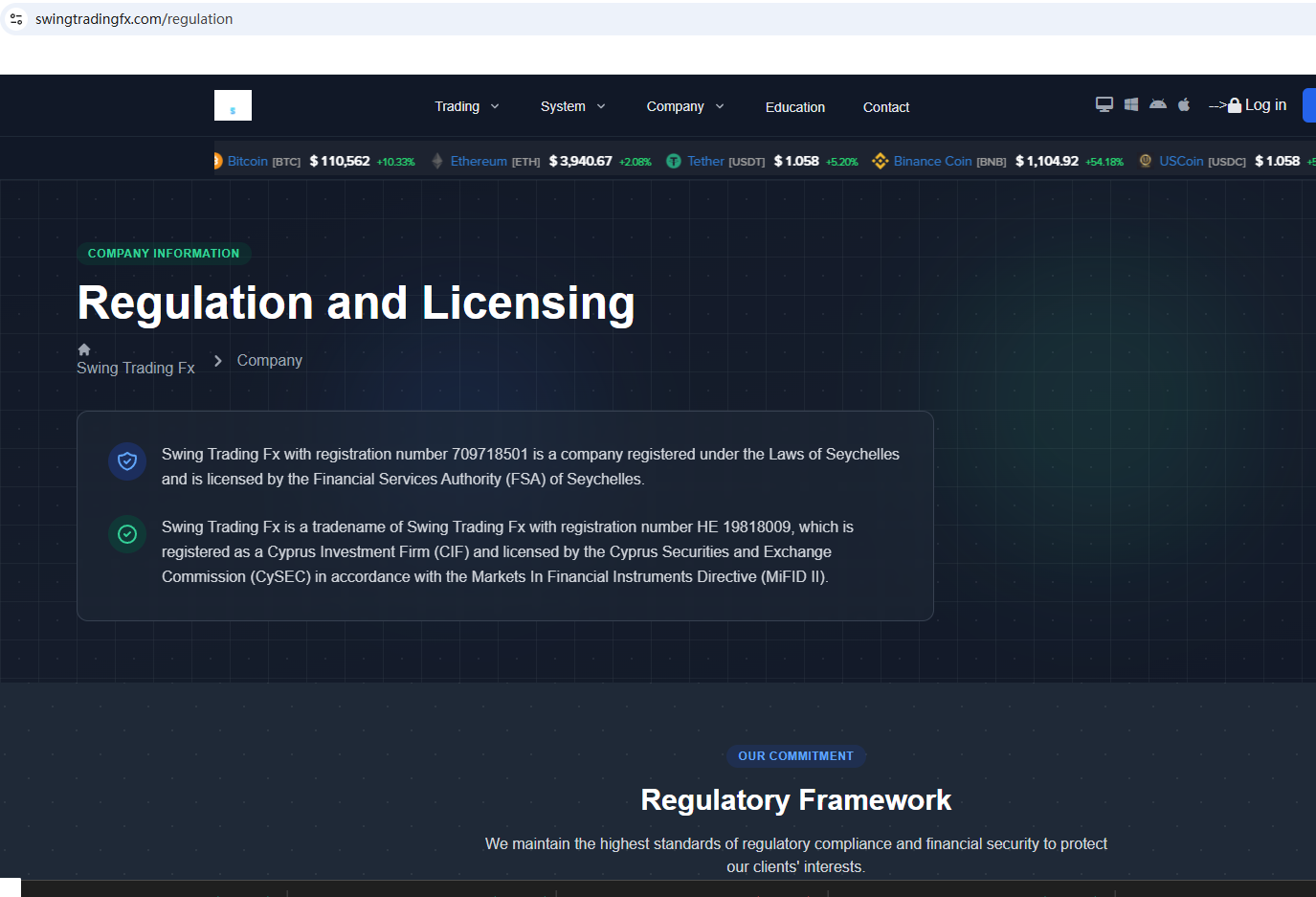The height and width of the screenshot is (897, 1316).
Task: Click the Android platform icon
Action: (x=1157, y=105)
